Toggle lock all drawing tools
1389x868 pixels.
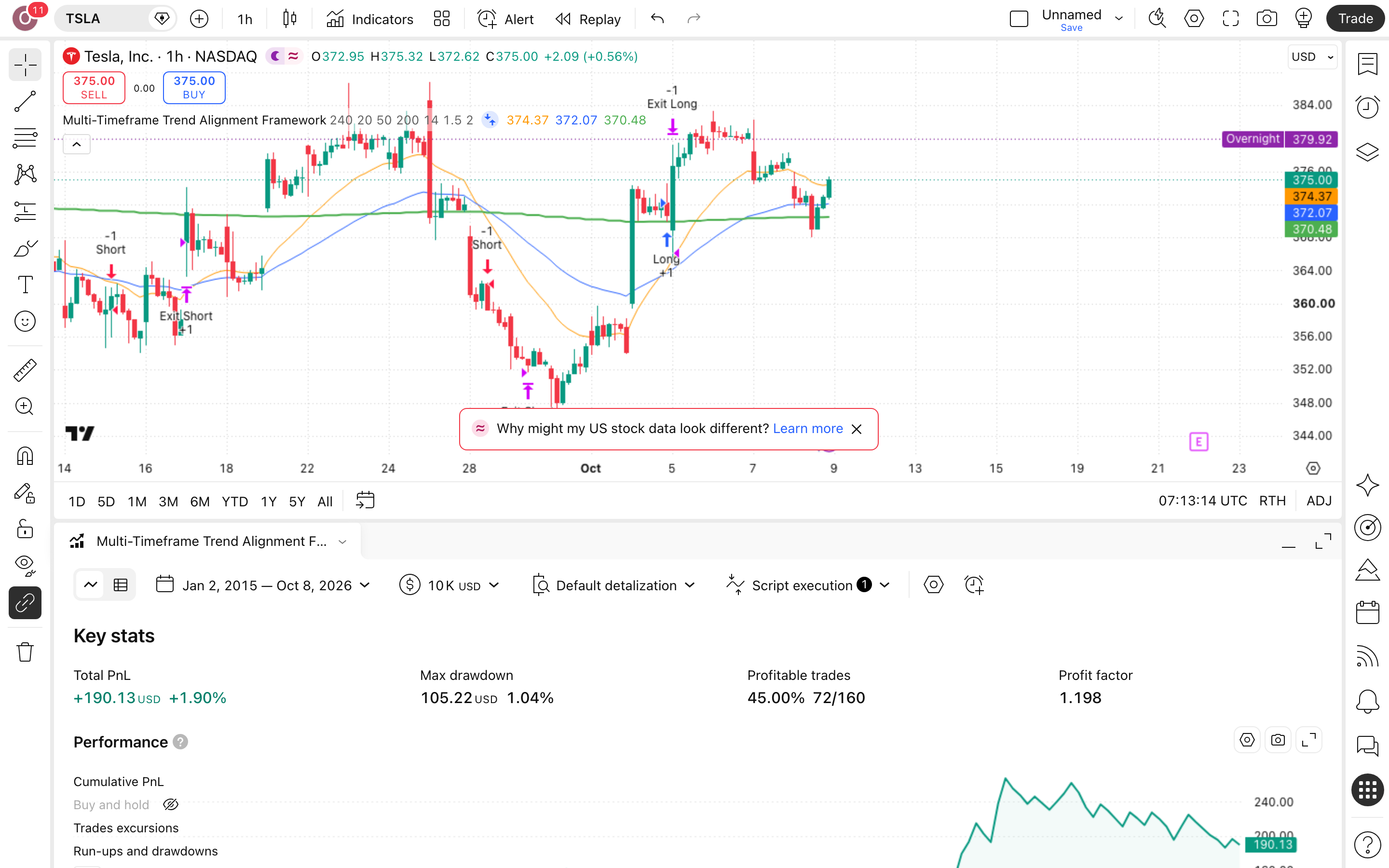tap(25, 529)
